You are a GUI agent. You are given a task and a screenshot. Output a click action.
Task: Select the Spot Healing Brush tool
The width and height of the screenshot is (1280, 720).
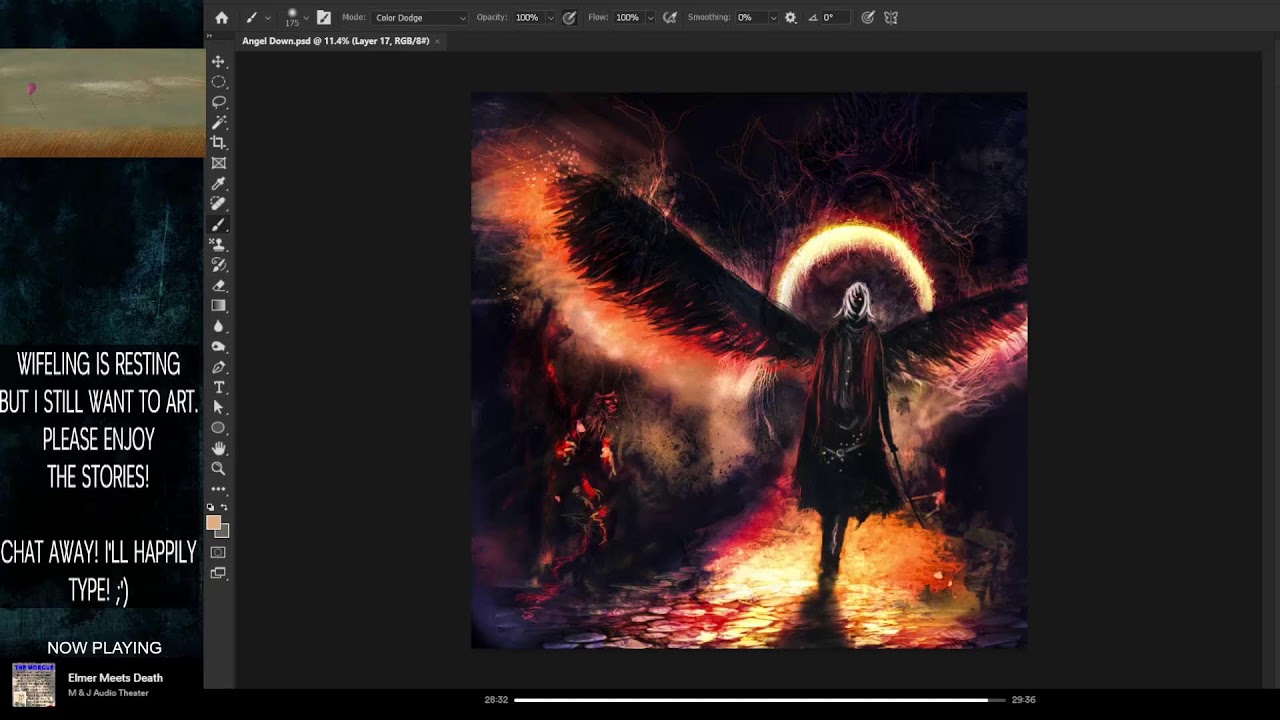click(x=218, y=204)
